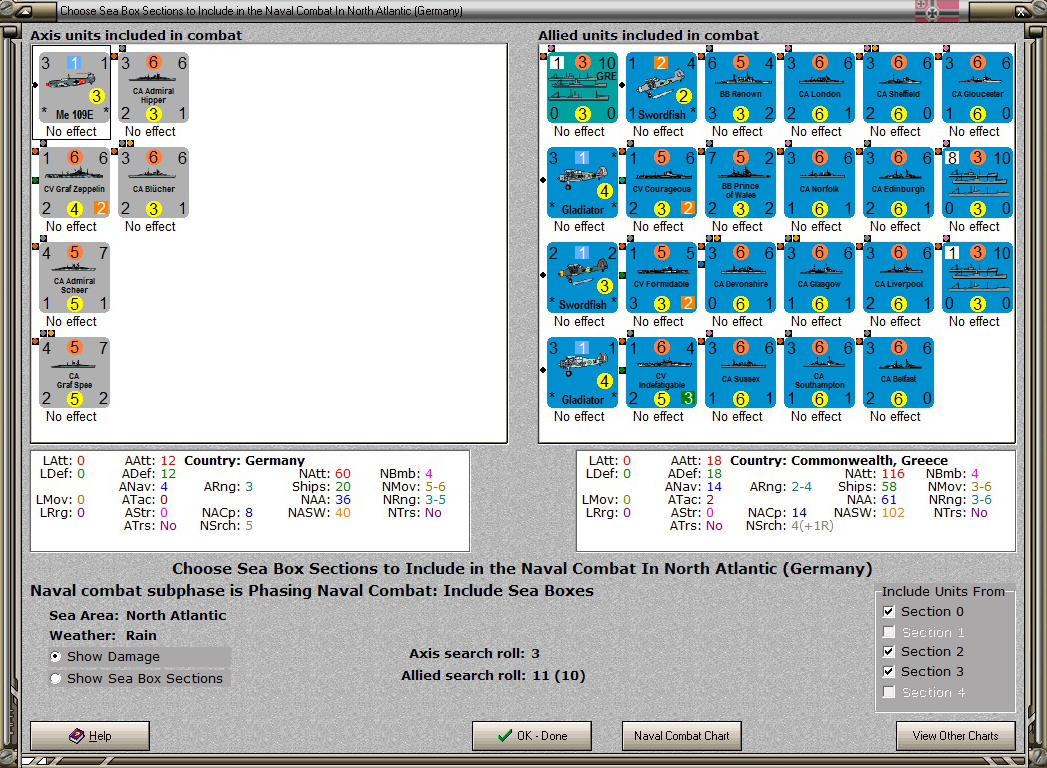Toggle the Section 3 checkbox
This screenshot has height=768, width=1047.
[888, 672]
